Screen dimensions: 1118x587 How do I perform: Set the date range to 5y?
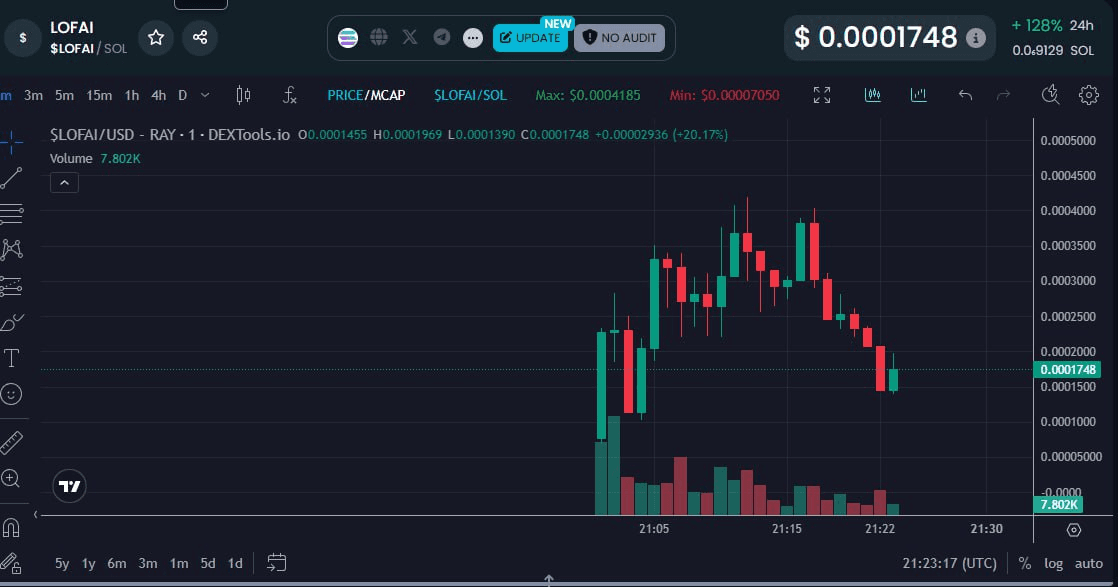click(x=62, y=563)
